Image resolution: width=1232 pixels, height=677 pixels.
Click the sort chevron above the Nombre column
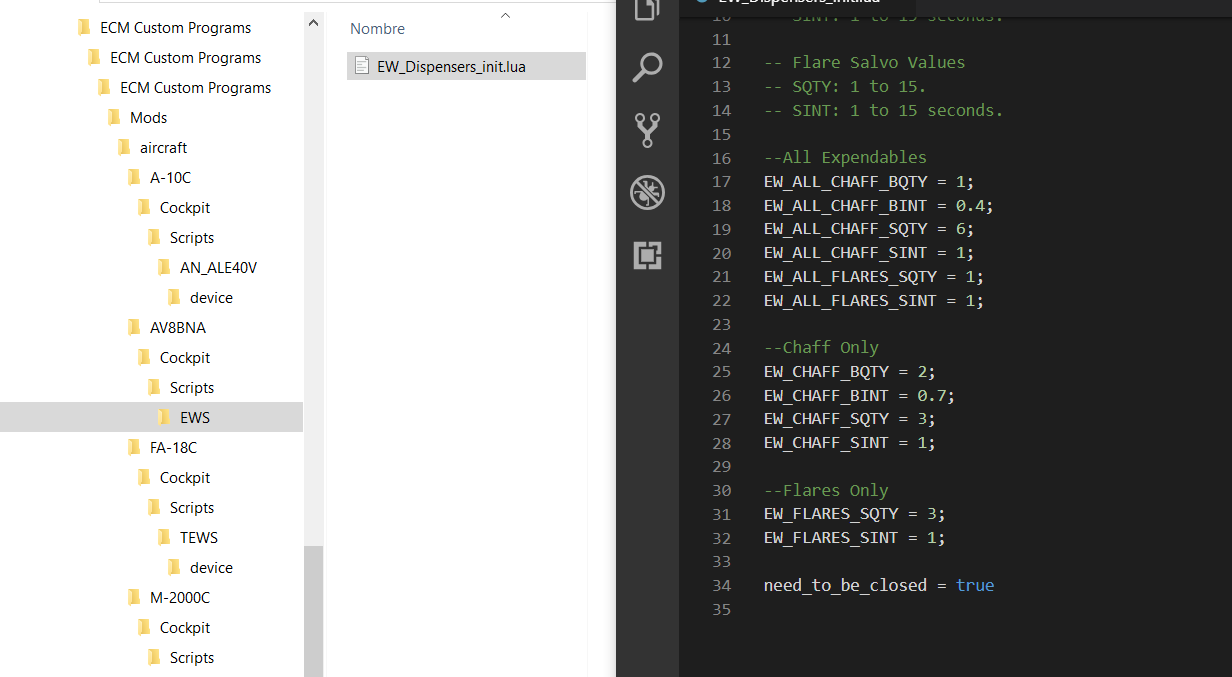pyautogui.click(x=505, y=15)
